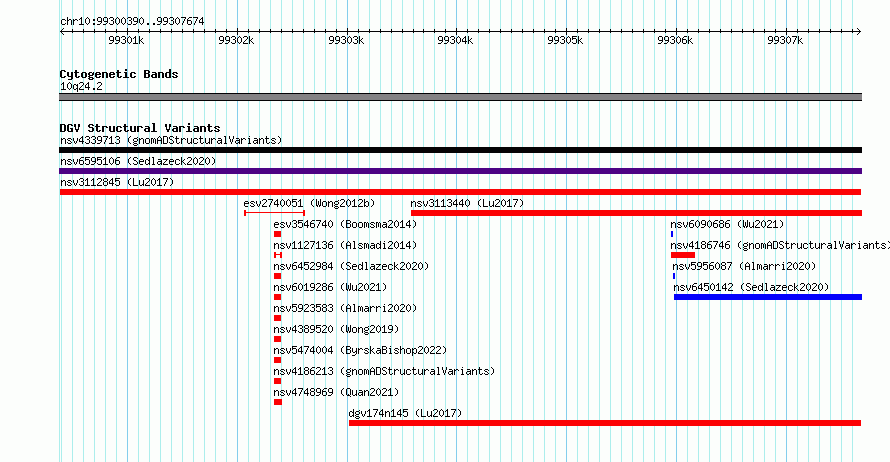Click the 99302k ruler tick label

click(x=236, y=40)
